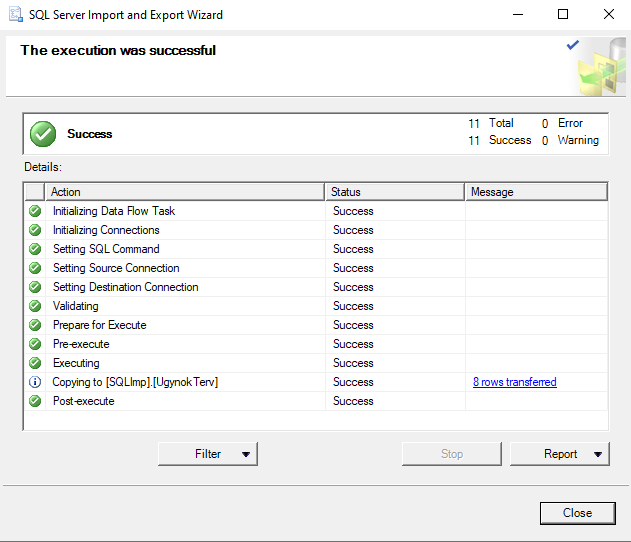Screen dimensions: 631x542
Task: Select the Initializing Connections row text
Action: tap(106, 230)
